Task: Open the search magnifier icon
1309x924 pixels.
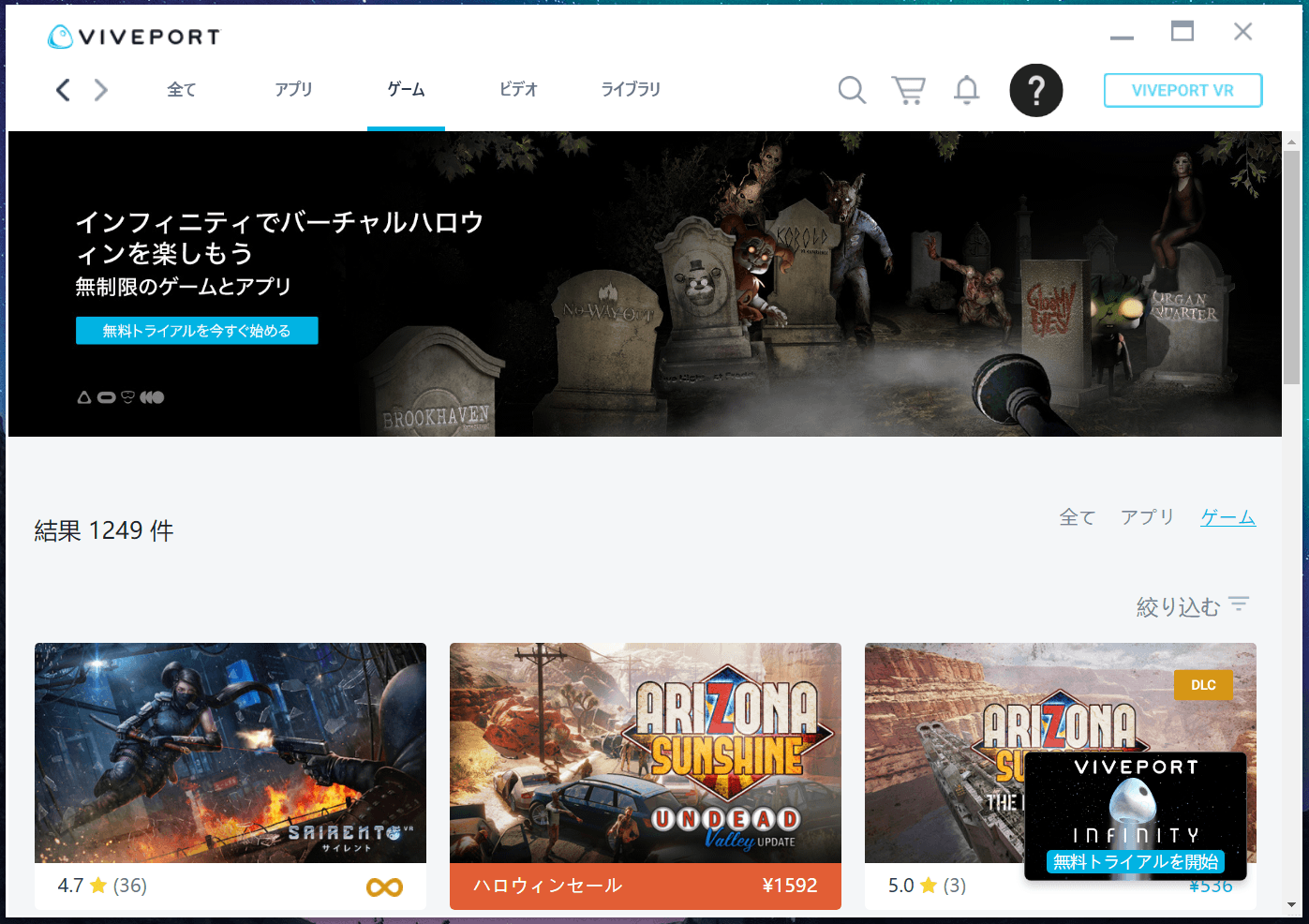Action: point(852,90)
